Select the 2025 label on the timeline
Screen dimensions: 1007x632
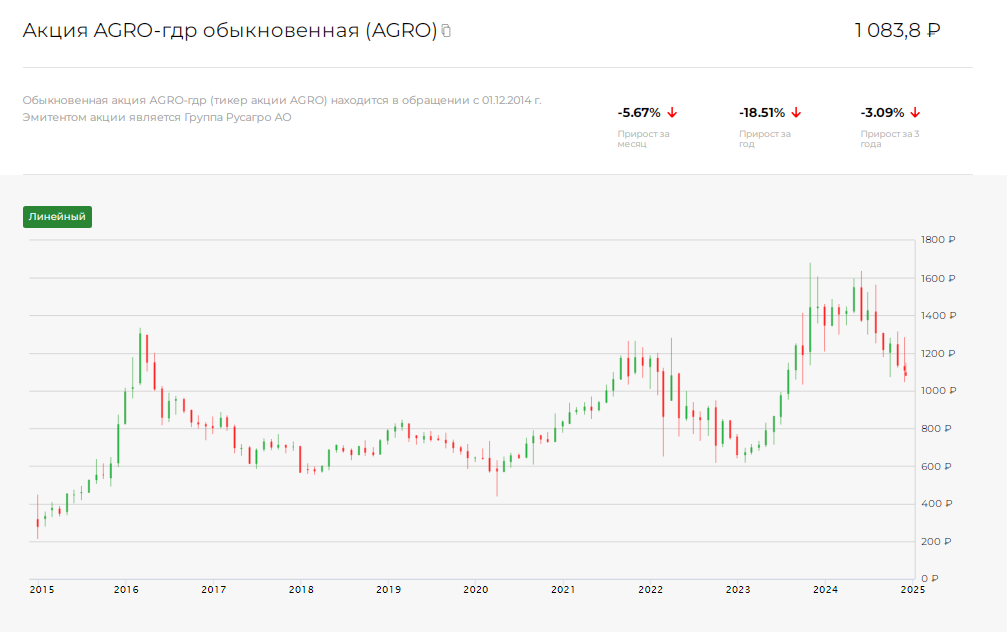point(911,591)
